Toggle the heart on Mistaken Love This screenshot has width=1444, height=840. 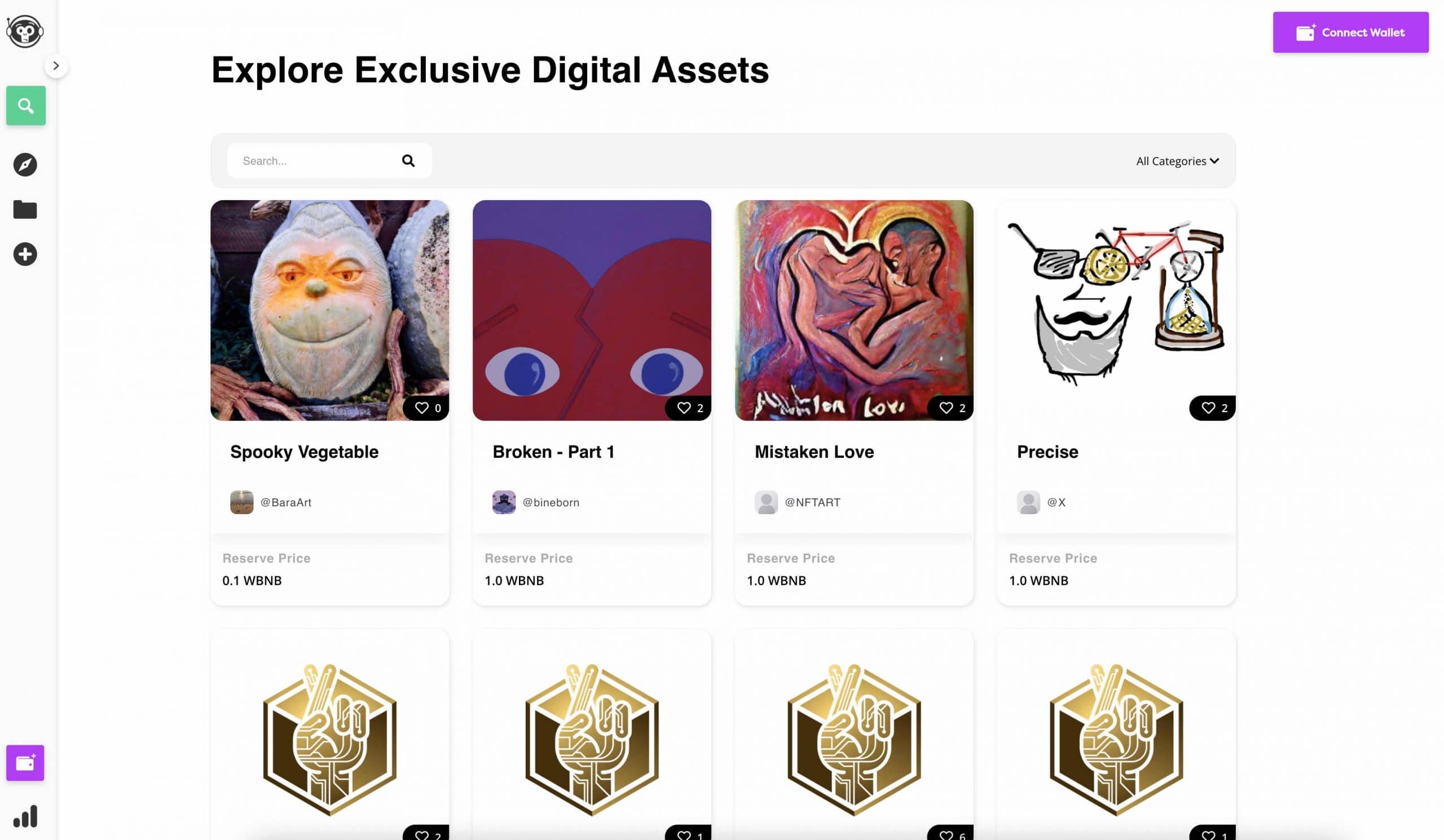tap(946, 408)
